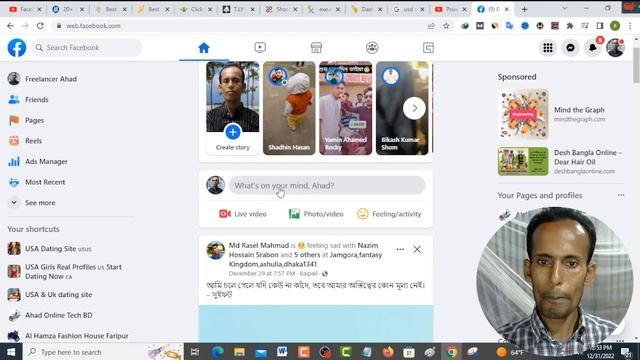The height and width of the screenshot is (360, 640).
Task: Open Md Rasel Mahmud's post avatar
Action: coord(216,250)
